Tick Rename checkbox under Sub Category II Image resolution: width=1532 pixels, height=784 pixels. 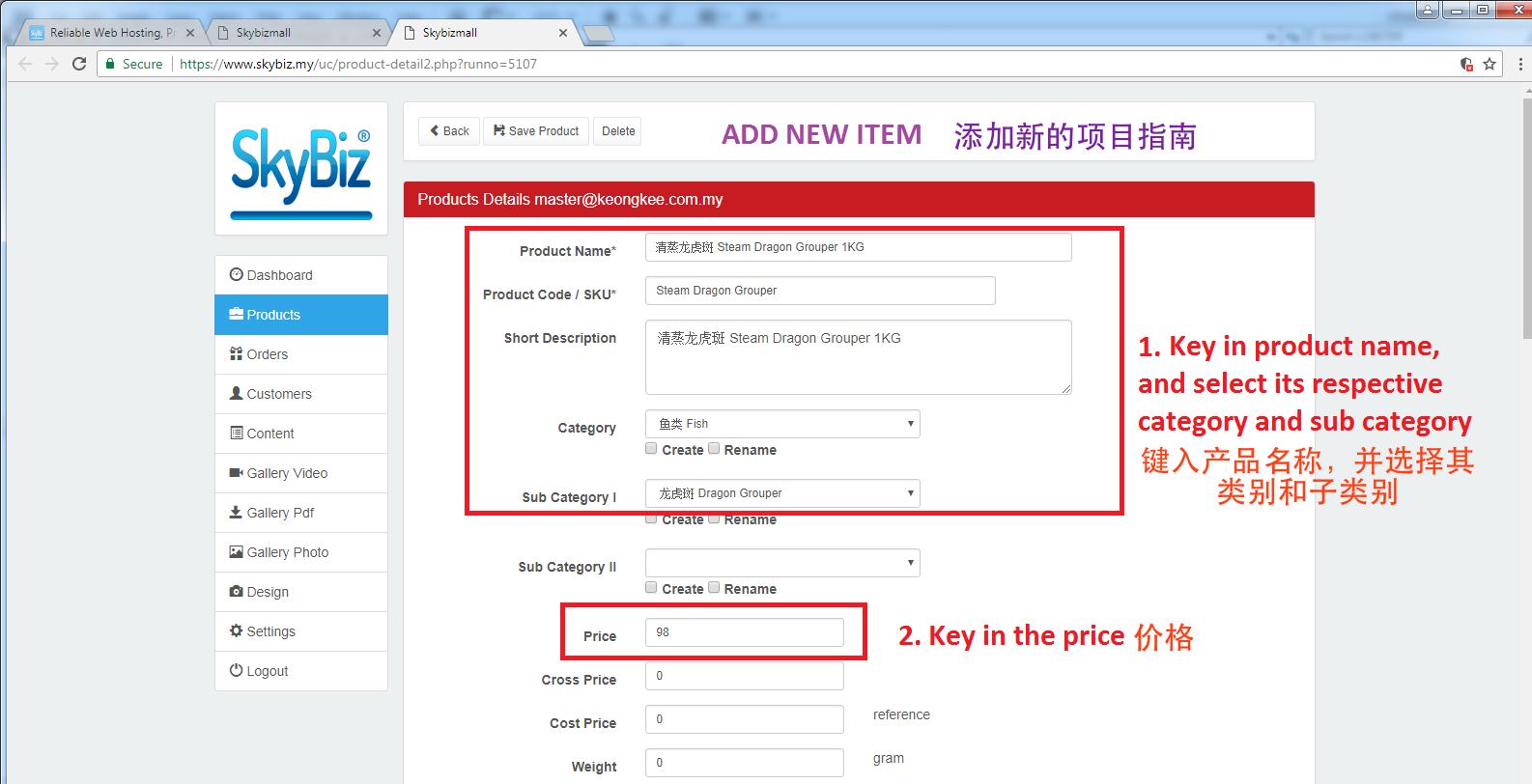click(x=714, y=587)
